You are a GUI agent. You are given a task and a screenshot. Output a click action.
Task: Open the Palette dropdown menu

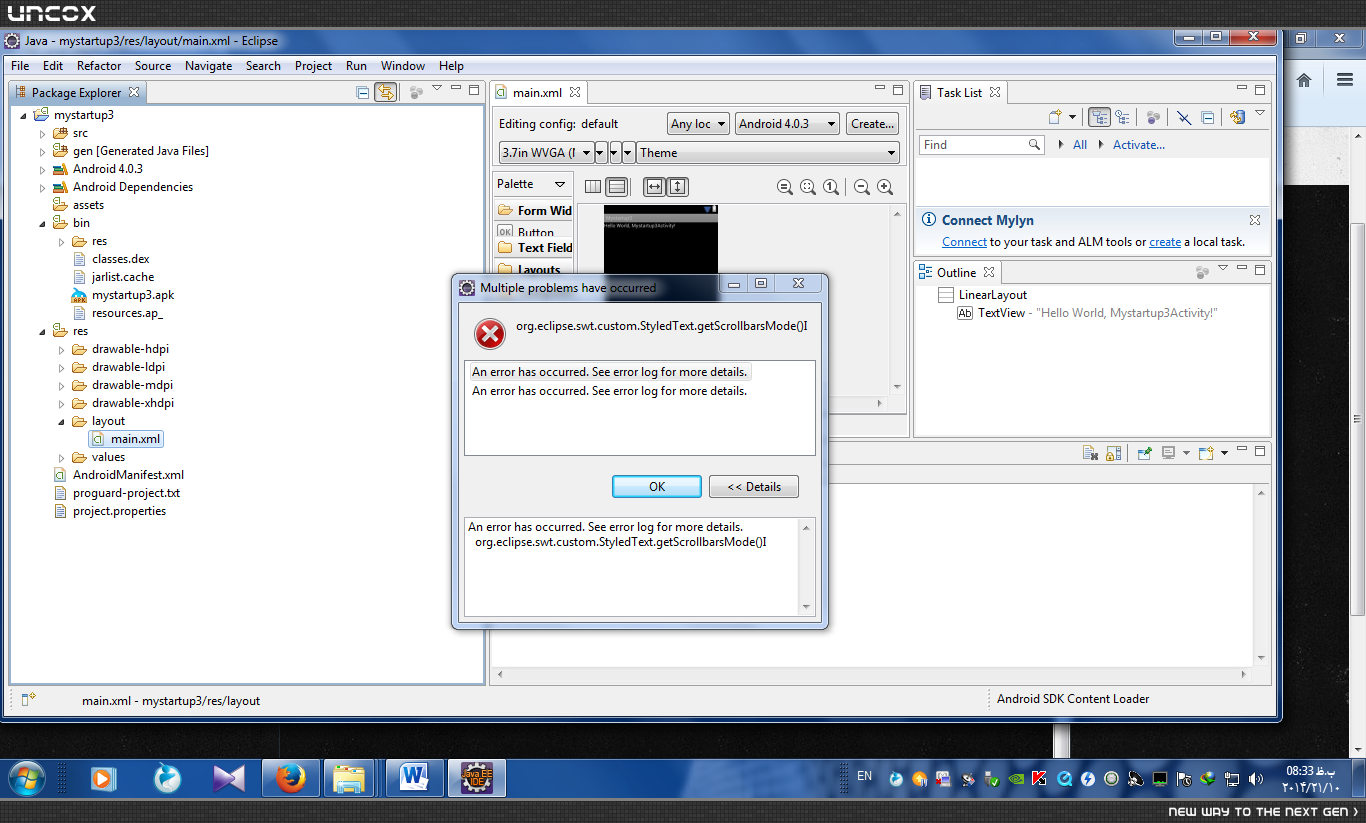560,184
